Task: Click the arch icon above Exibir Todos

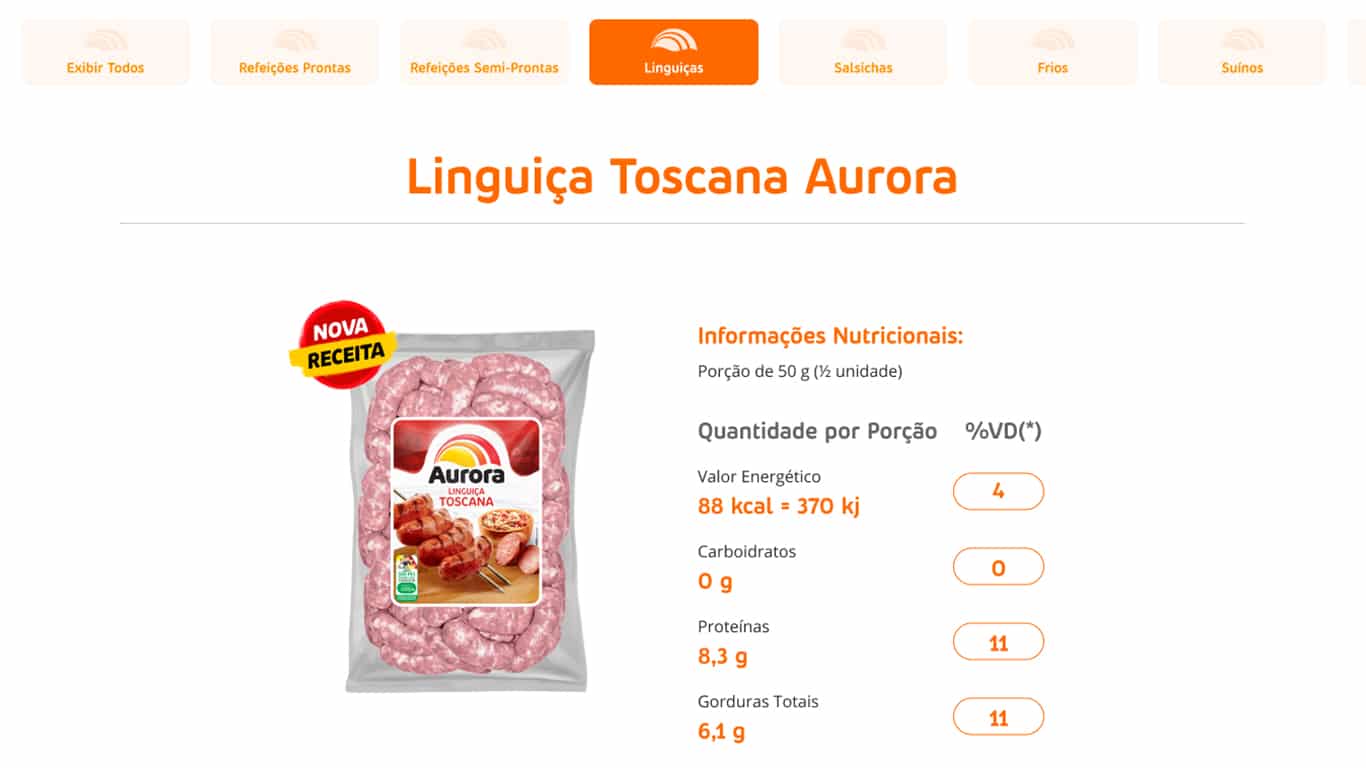Action: [105, 40]
